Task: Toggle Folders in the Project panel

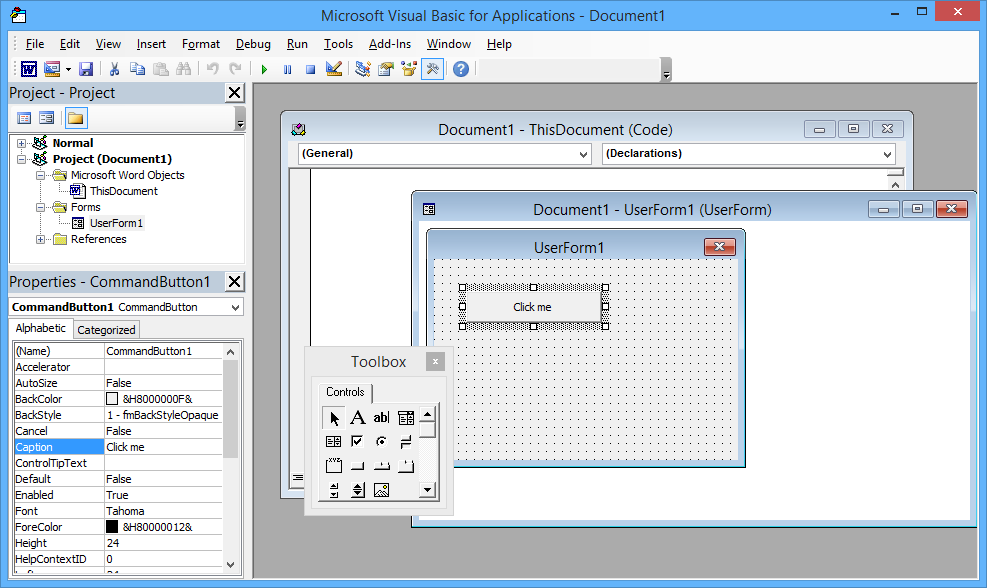Action: [76, 118]
